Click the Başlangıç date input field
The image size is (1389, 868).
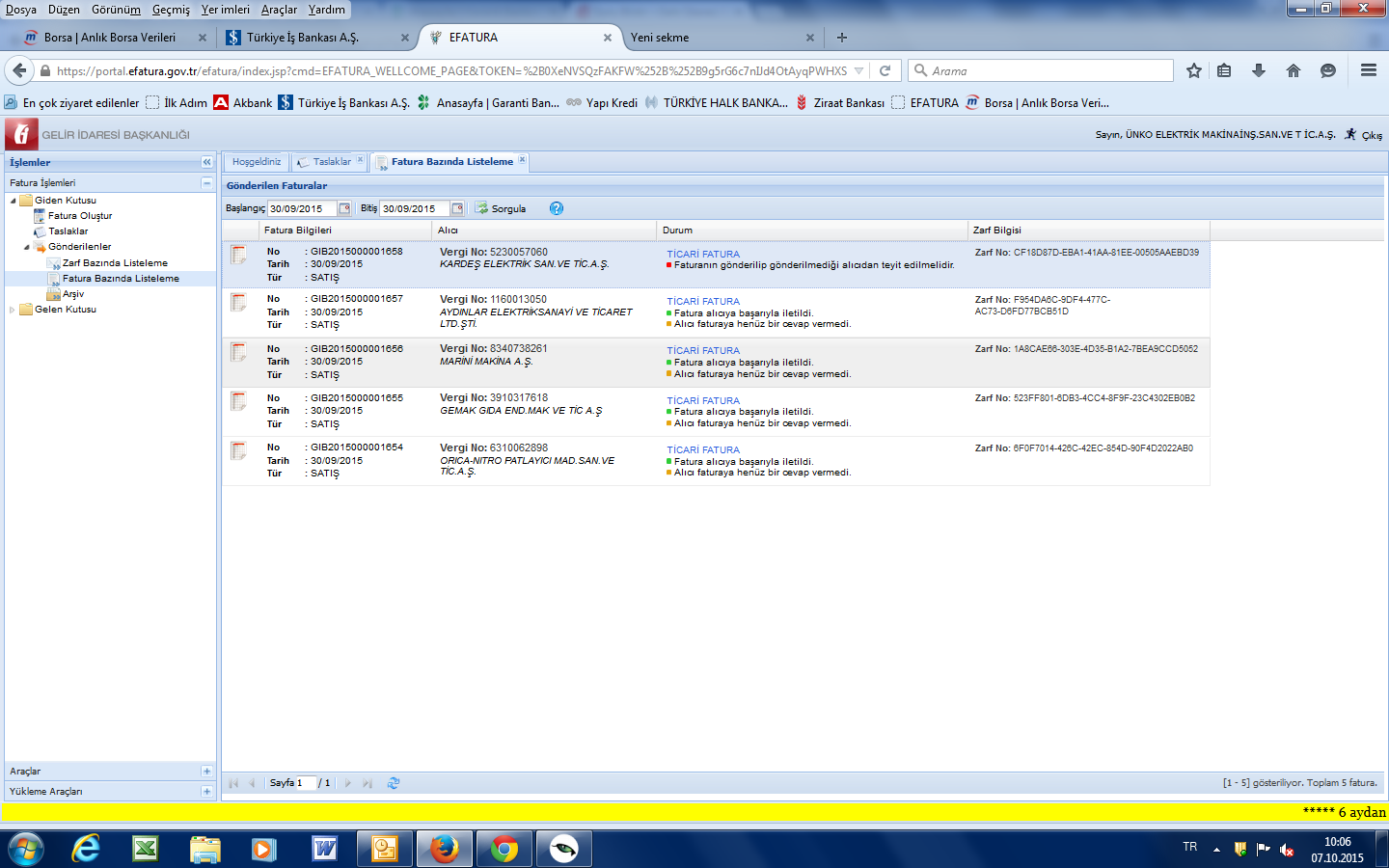click(x=301, y=208)
